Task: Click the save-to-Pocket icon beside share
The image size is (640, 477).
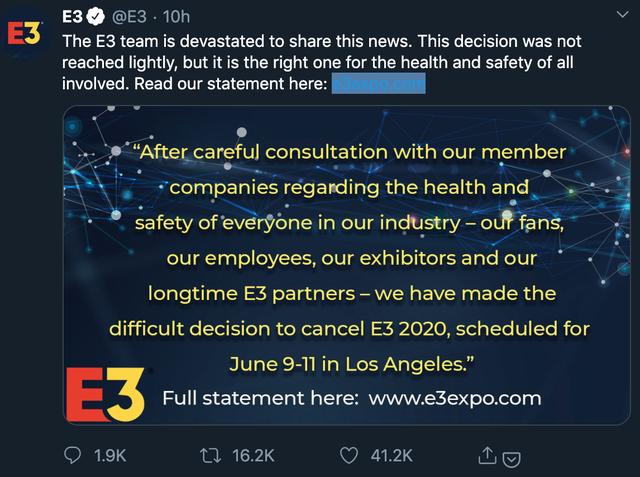Action: [510, 459]
